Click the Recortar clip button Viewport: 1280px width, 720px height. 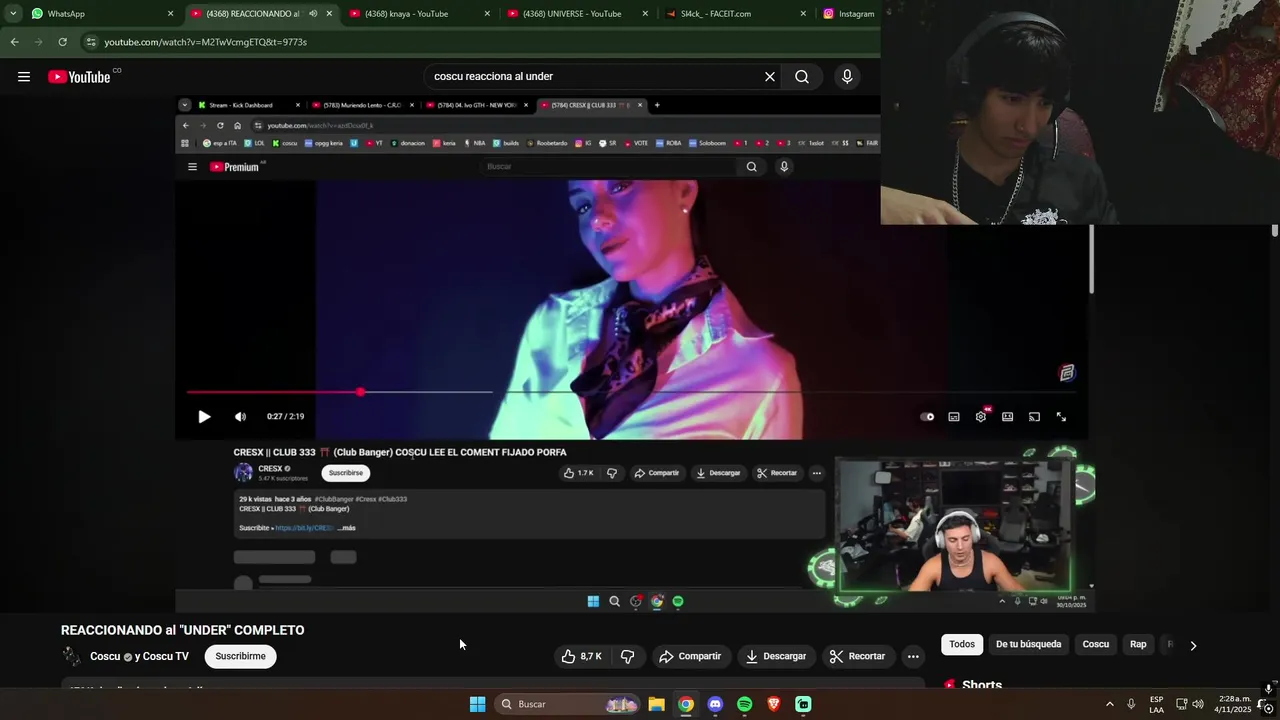click(857, 656)
